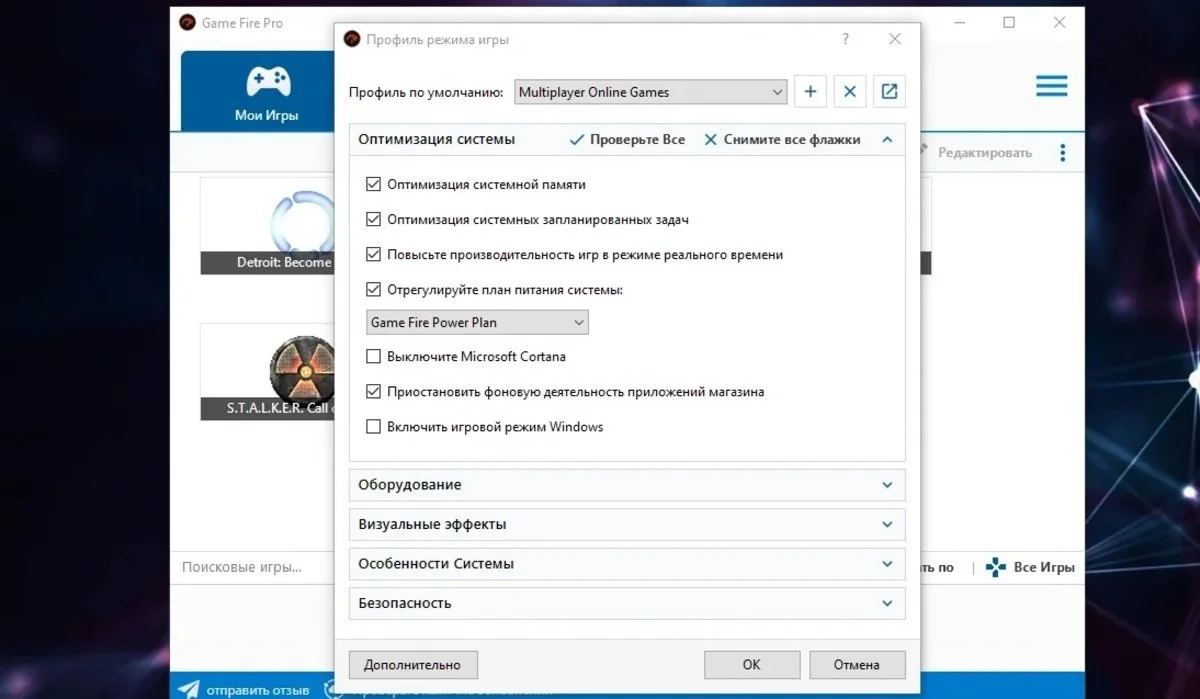Image resolution: width=1200 pixels, height=699 pixels.
Task: Expand the Оборудование section
Action: pos(627,485)
